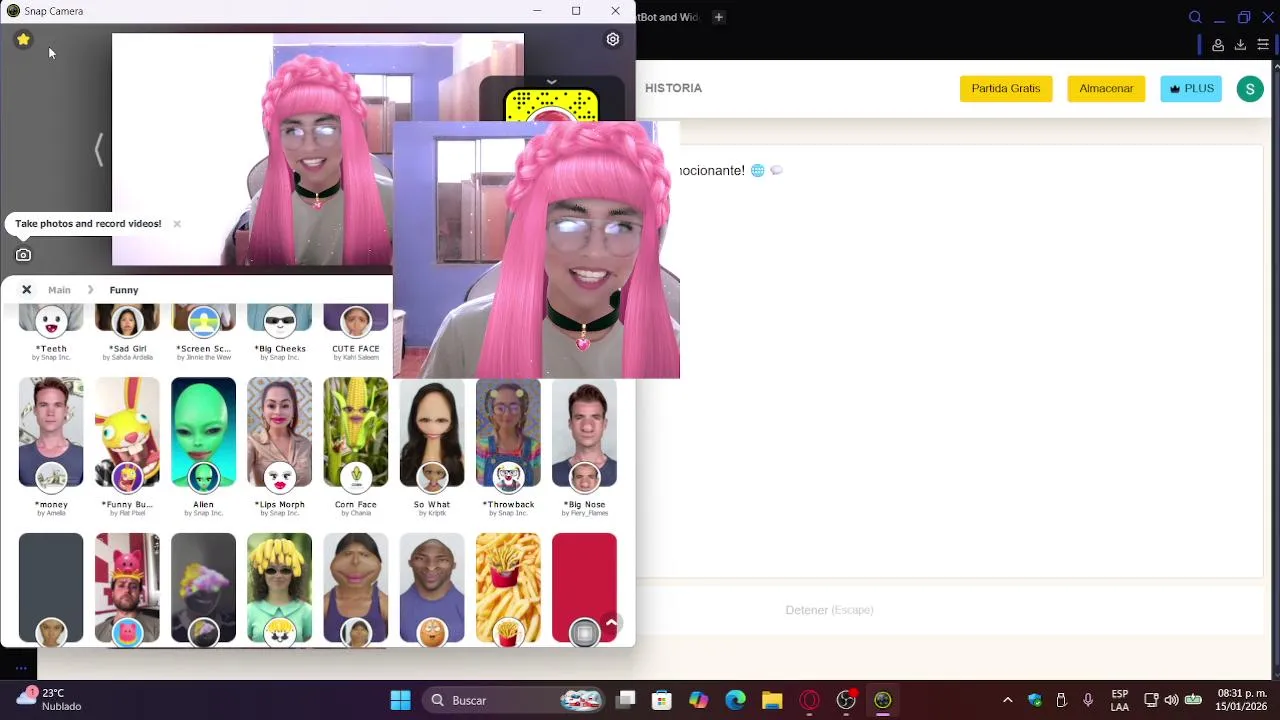Open Microsoft Store from taskbar
Screen dimensions: 1280x720
(661, 700)
